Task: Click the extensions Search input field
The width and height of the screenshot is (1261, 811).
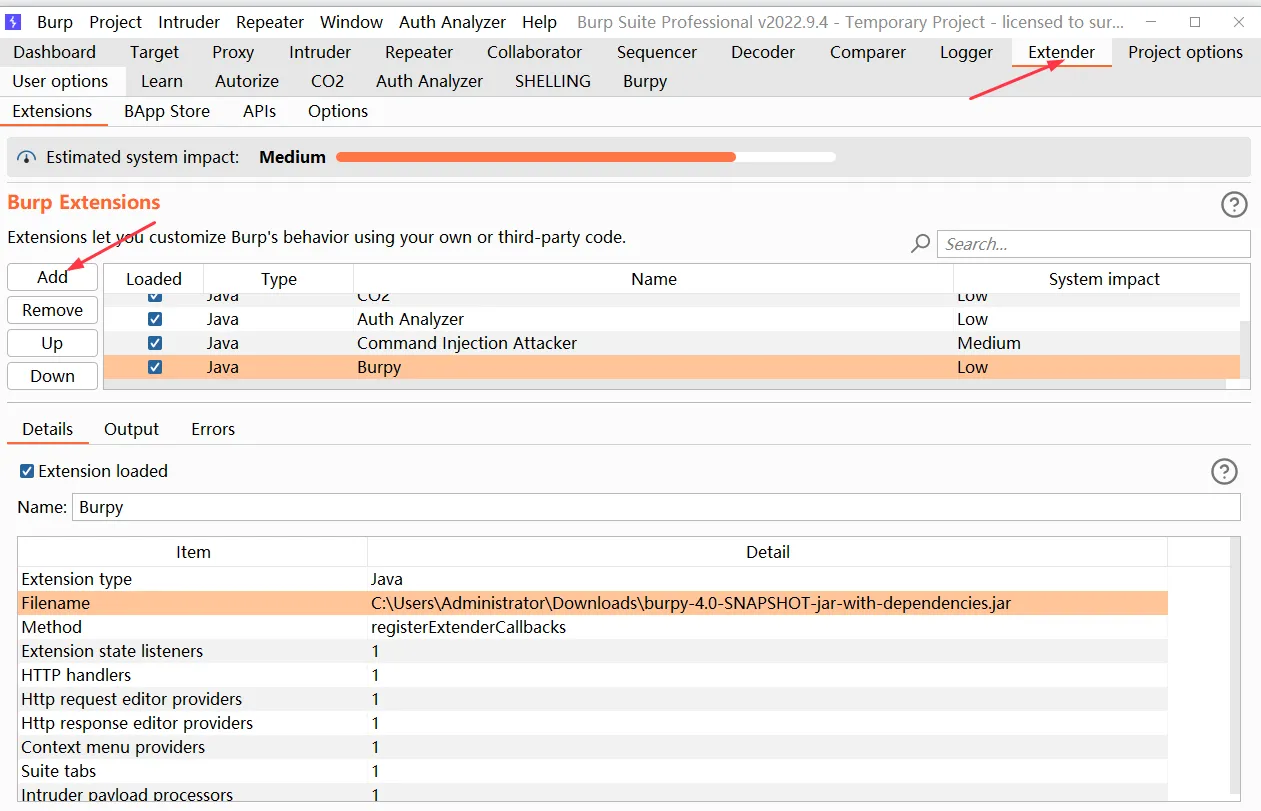Action: click(1093, 244)
